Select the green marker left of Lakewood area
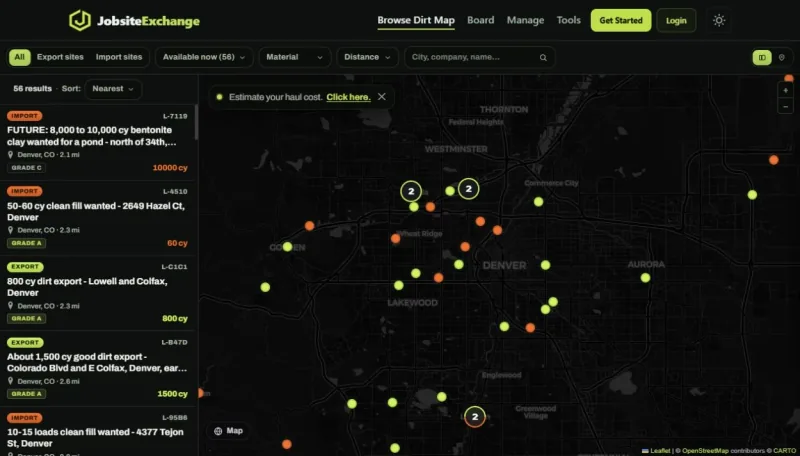Screen dimensions: 800x456 (x=265, y=287)
